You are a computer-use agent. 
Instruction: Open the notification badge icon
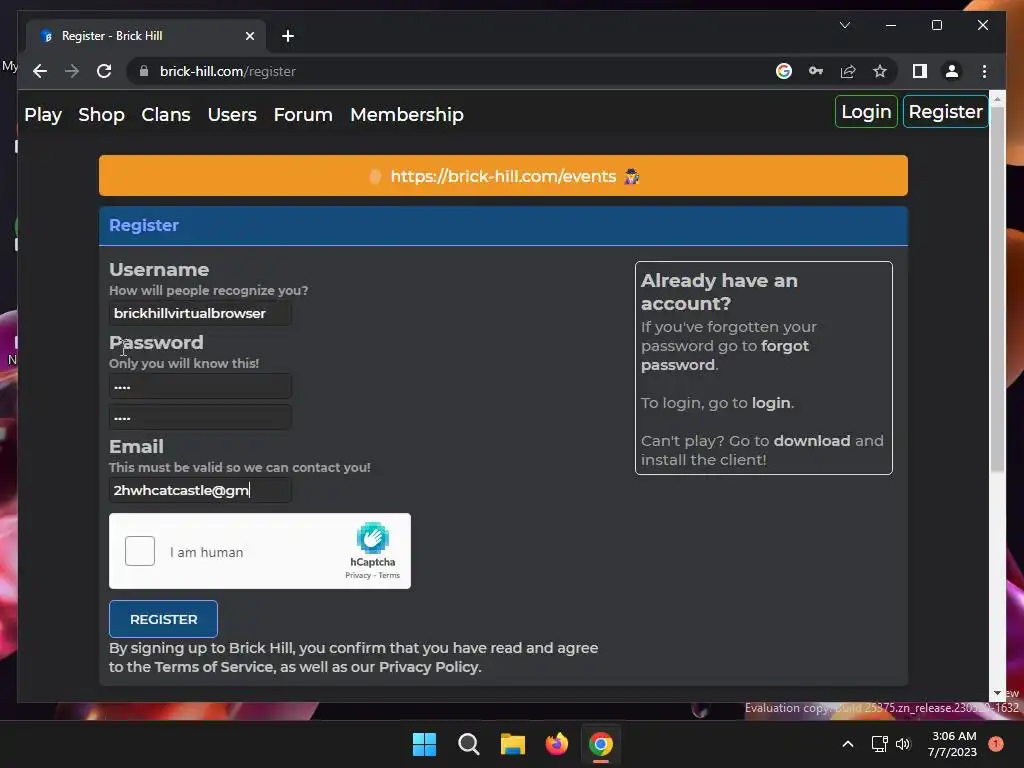pos(995,744)
